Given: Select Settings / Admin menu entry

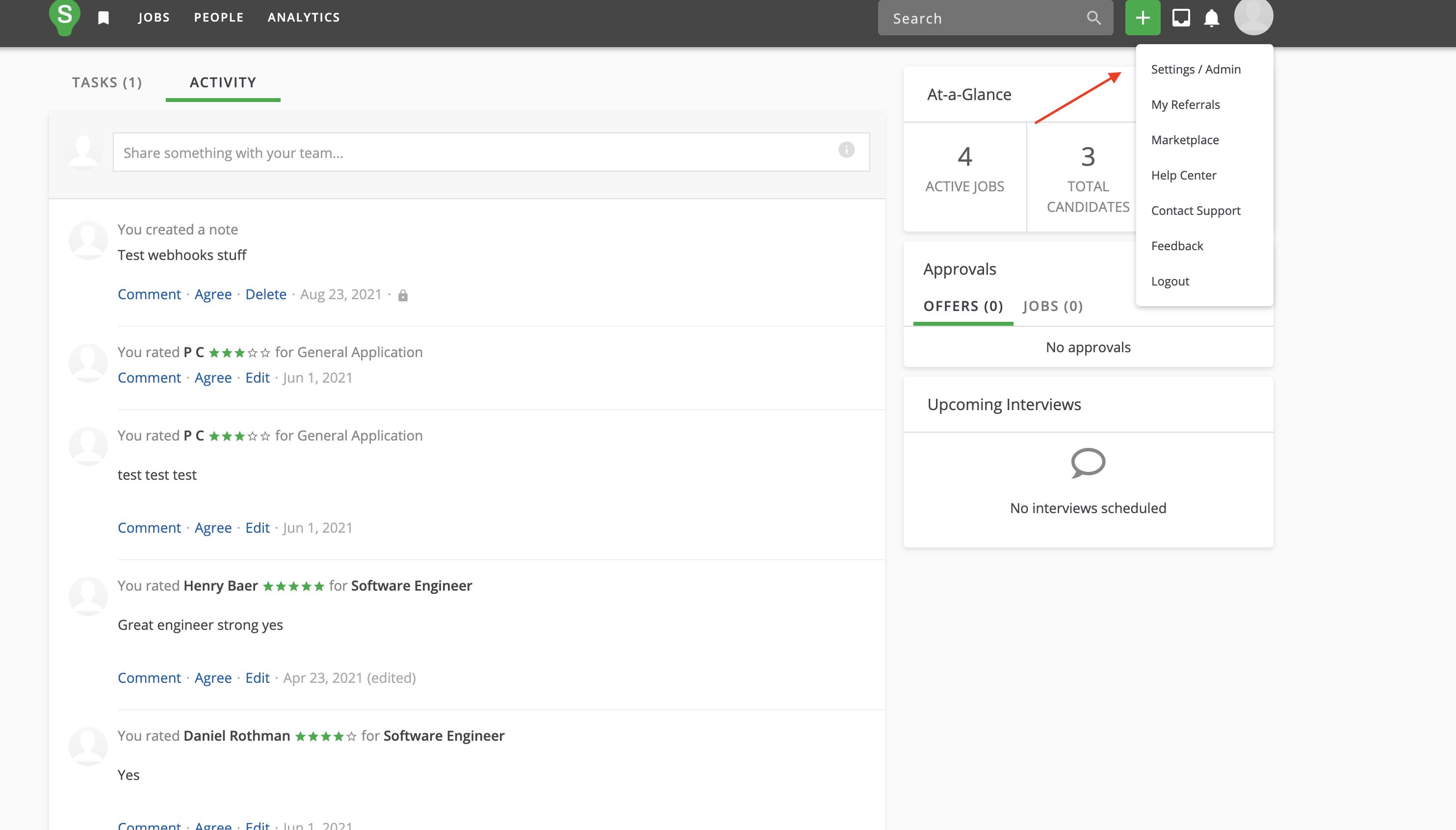Looking at the screenshot, I should pyautogui.click(x=1196, y=70).
